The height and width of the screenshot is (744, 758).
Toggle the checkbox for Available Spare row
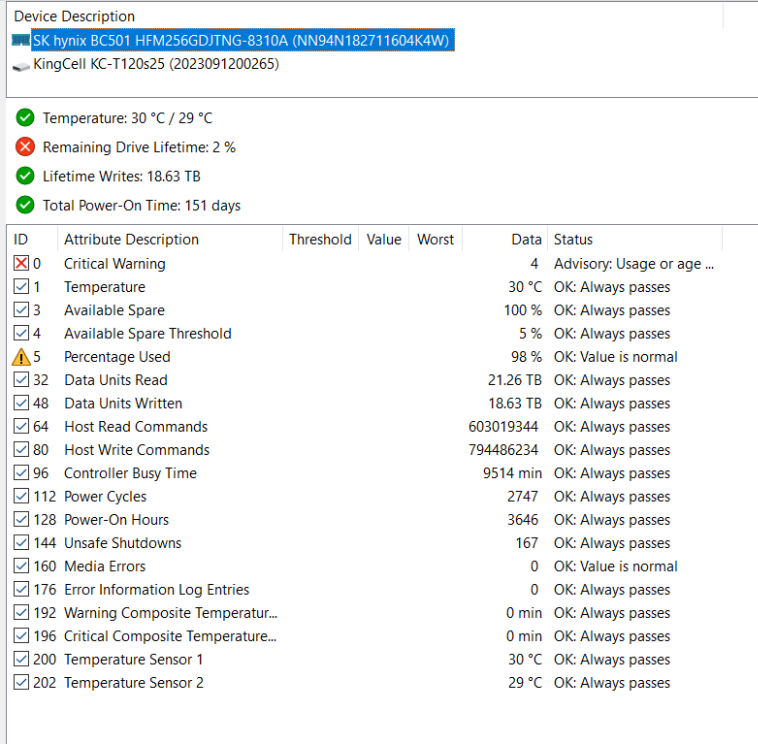[21, 310]
